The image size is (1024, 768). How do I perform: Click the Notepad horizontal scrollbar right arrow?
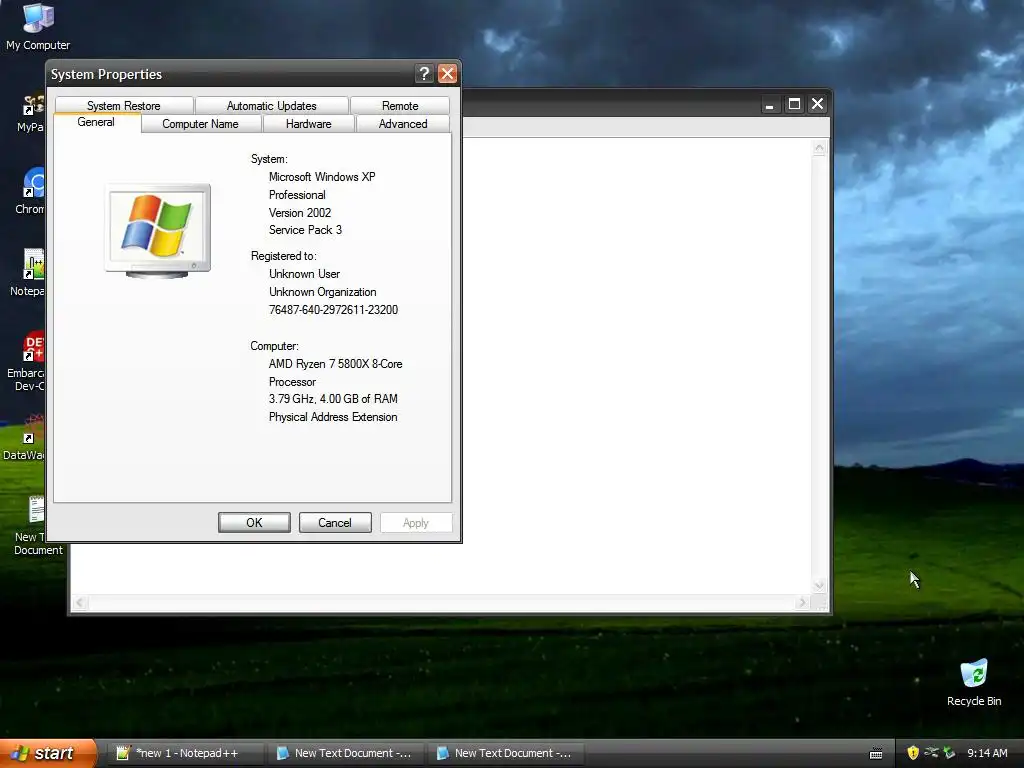(803, 603)
